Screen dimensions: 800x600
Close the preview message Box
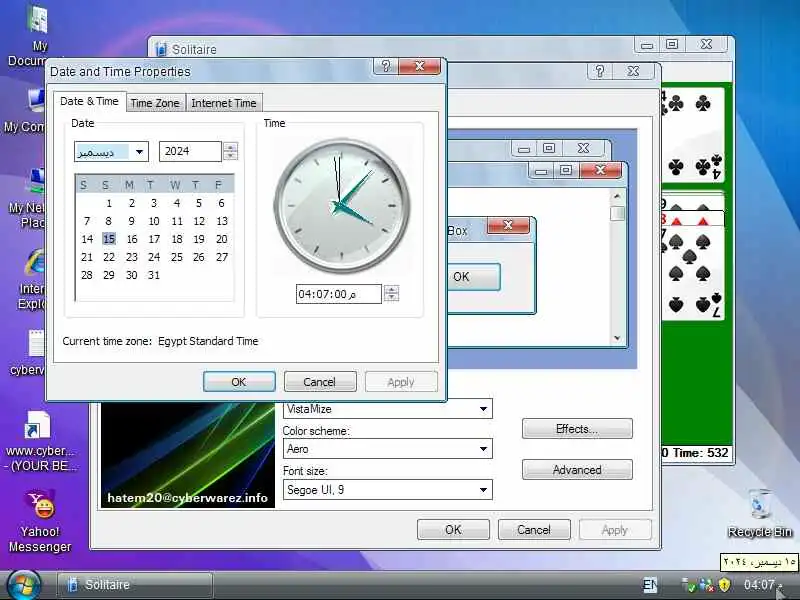click(x=508, y=225)
